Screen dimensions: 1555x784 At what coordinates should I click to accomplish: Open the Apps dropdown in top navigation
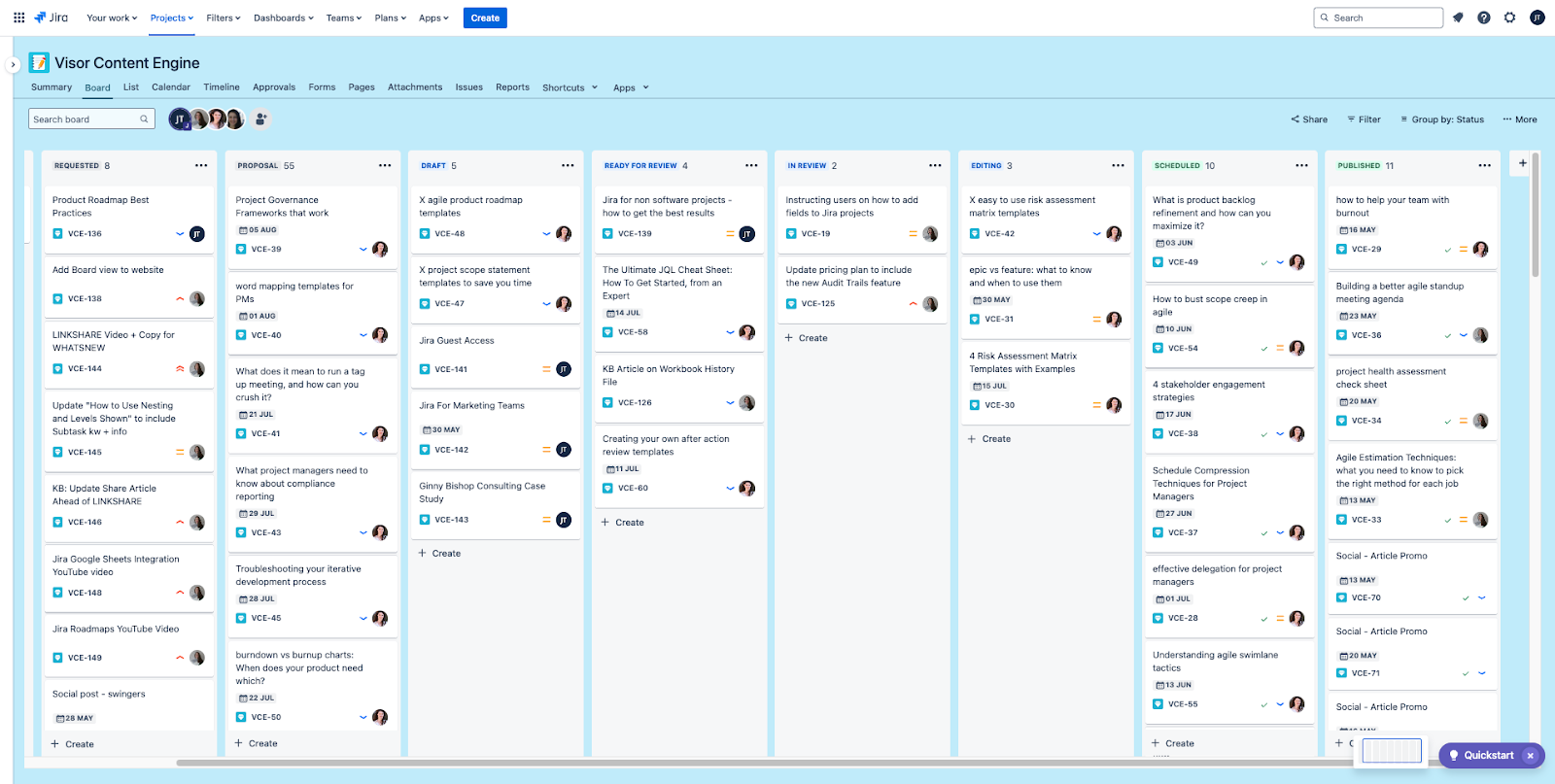tap(434, 17)
